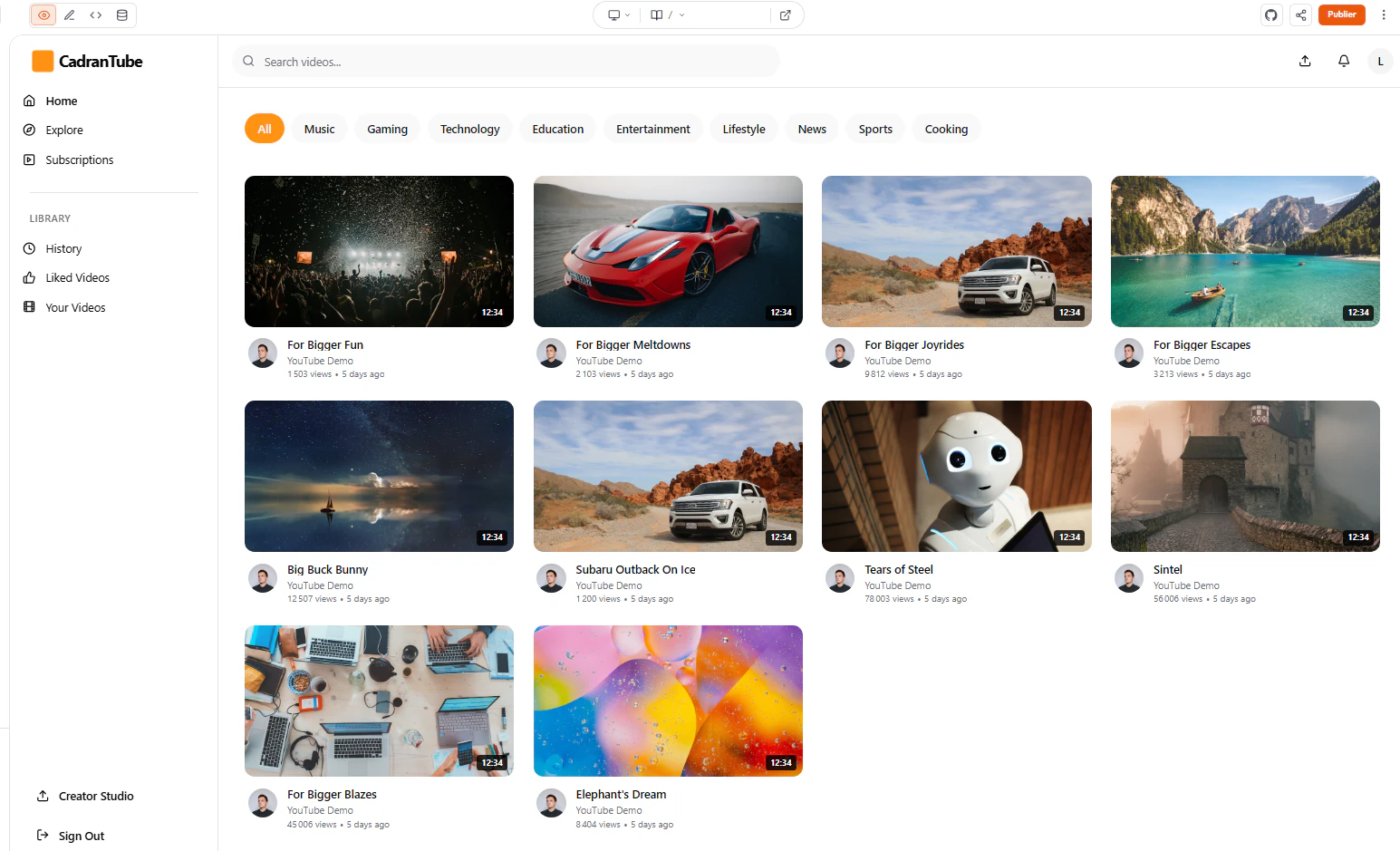The image size is (1400, 851).
Task: Open the For Bigger Meltdowns red car thumbnail
Action: [668, 251]
